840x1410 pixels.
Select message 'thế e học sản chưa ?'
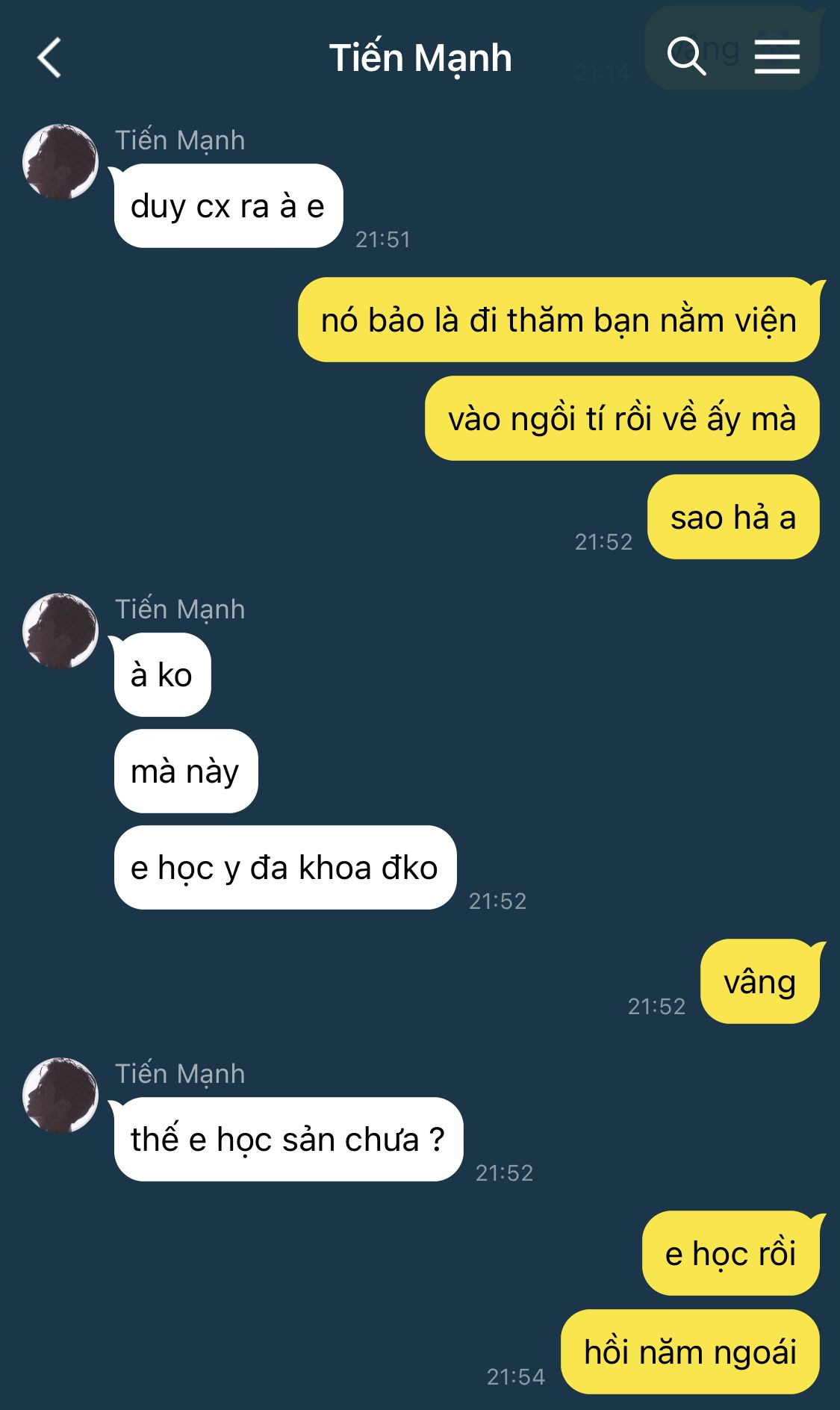click(x=288, y=1140)
